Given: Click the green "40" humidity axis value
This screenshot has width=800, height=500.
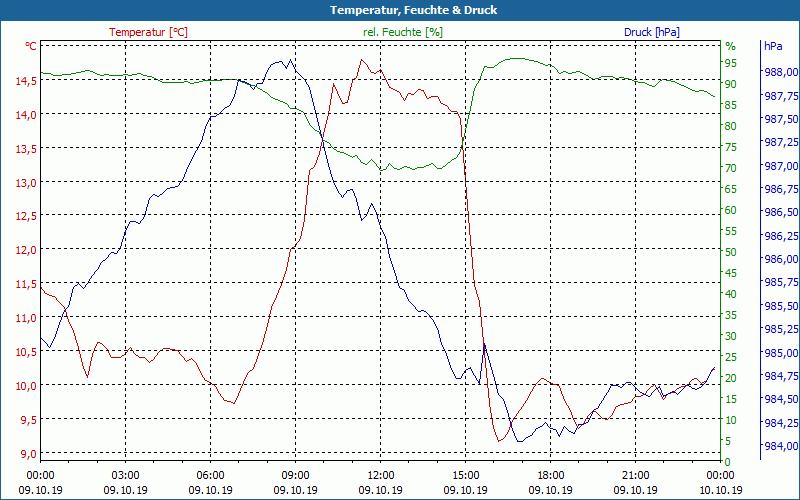Looking at the screenshot, I should [x=731, y=294].
